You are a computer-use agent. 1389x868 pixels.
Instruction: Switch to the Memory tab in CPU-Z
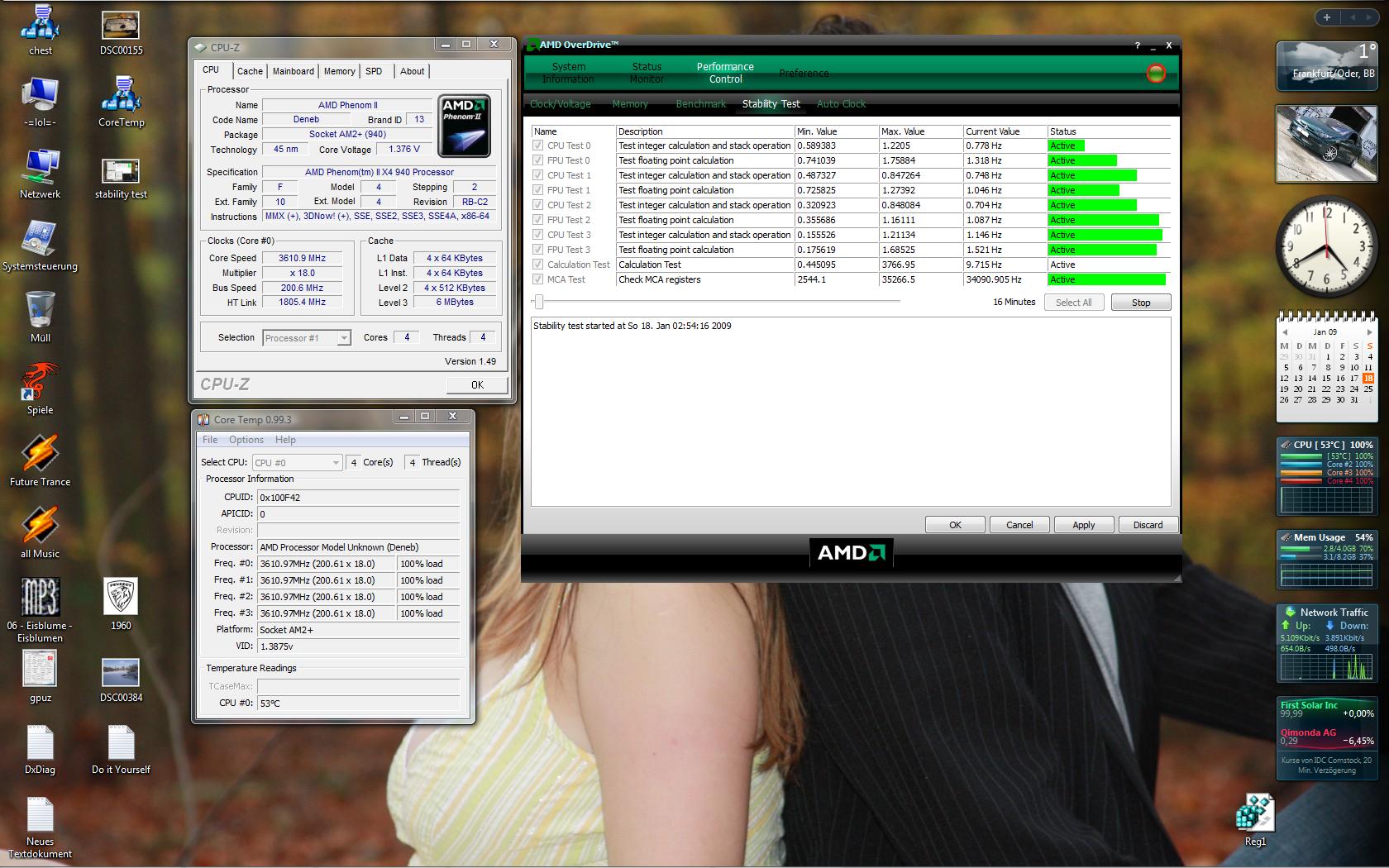click(339, 72)
